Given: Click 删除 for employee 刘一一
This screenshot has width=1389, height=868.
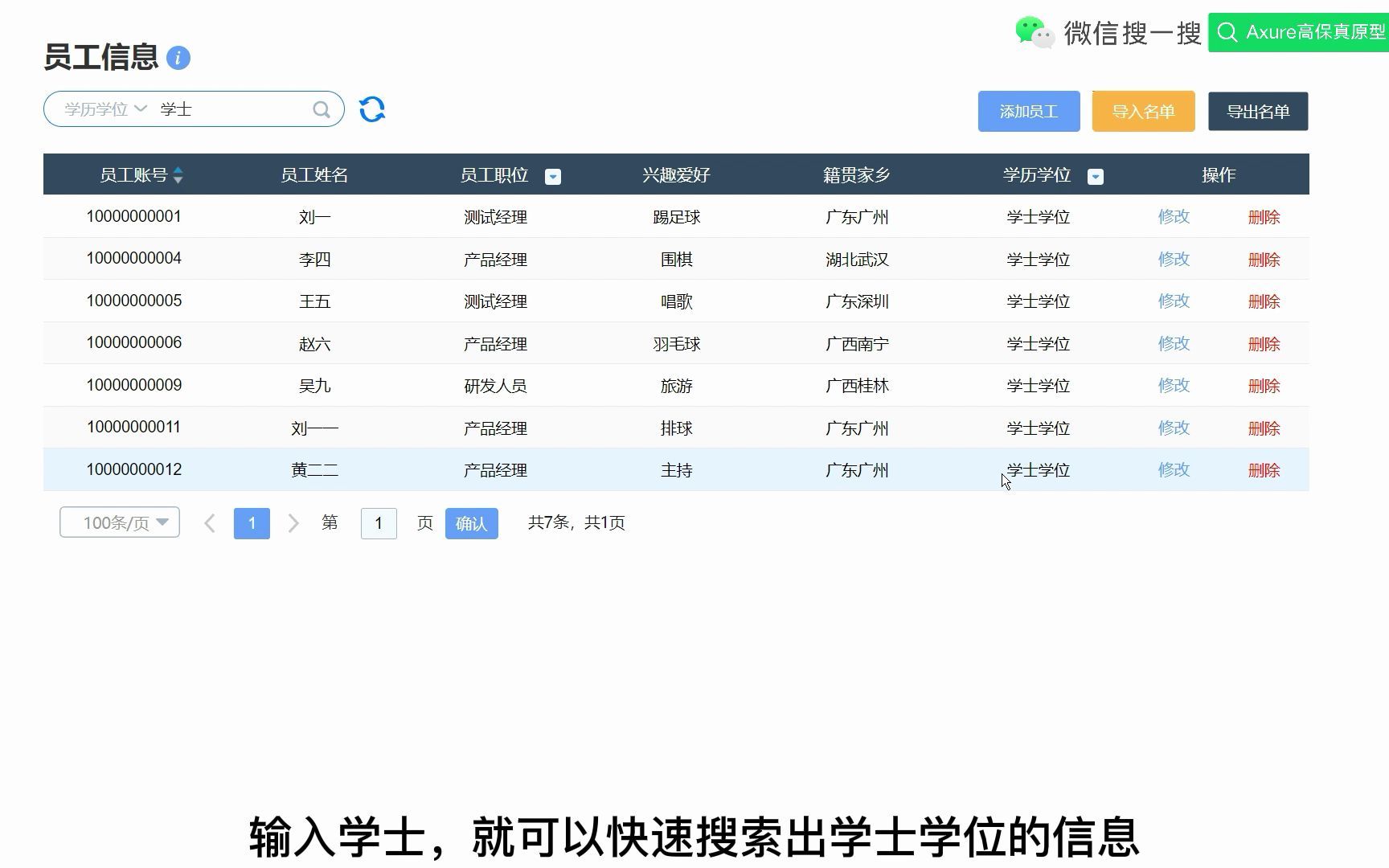Looking at the screenshot, I should point(1264,428).
